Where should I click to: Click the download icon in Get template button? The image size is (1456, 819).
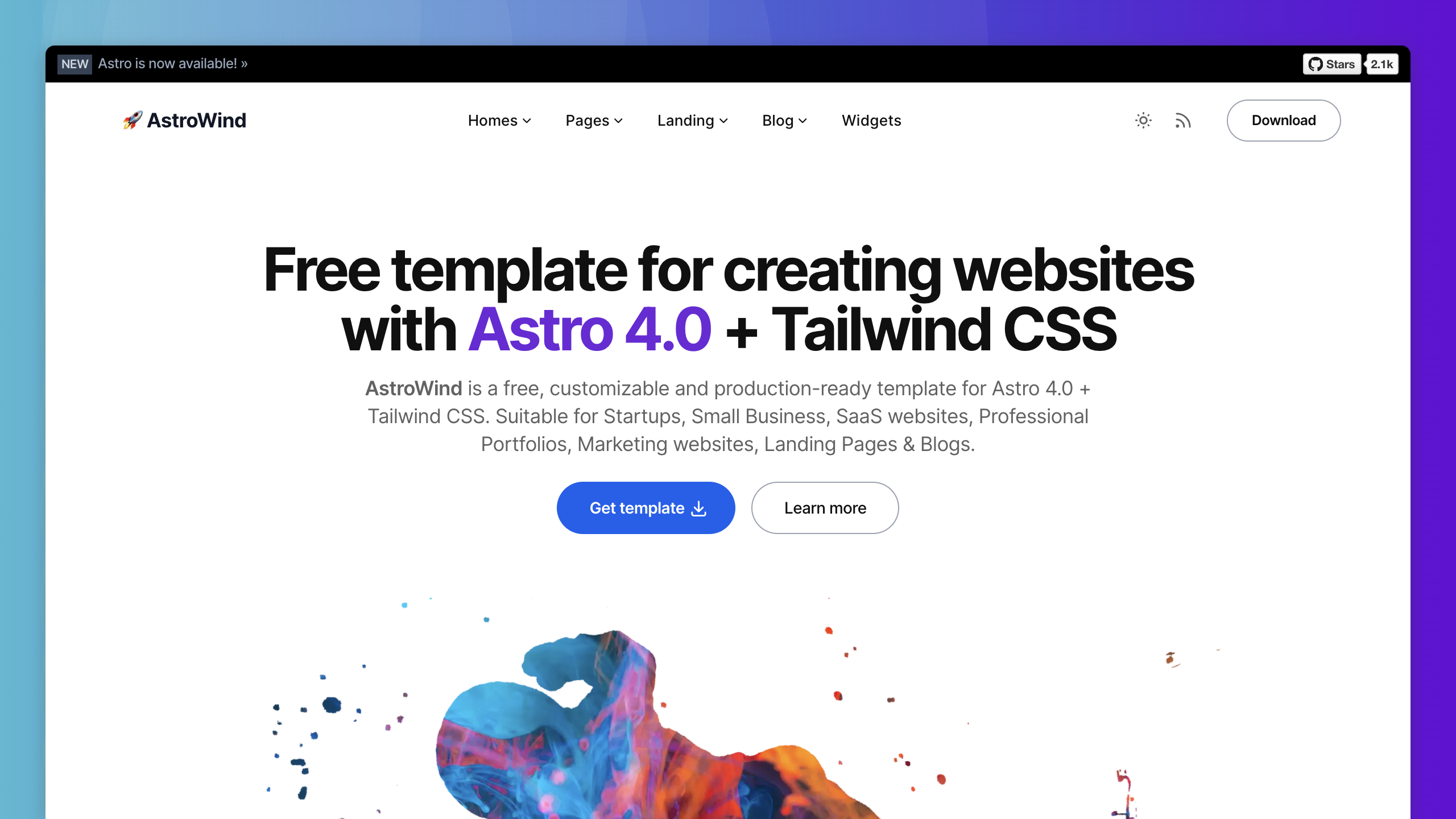click(700, 508)
